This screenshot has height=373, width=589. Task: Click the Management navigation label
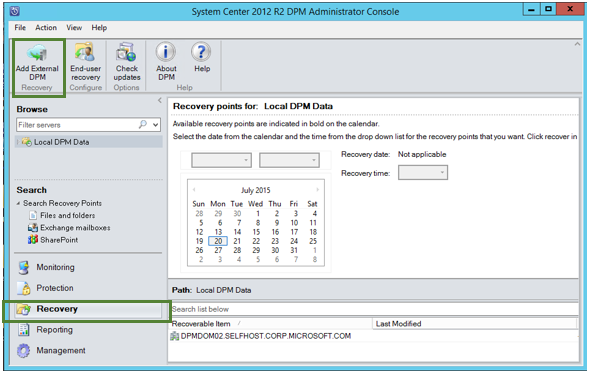pos(60,350)
